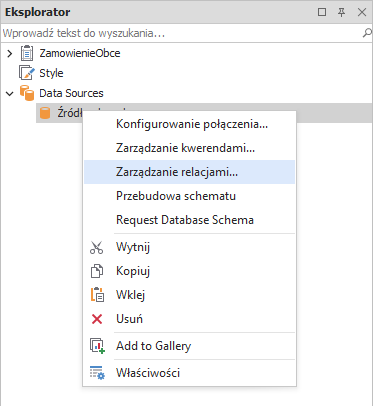Click the red X Usuń icon
Viewport: 373px width, 406px height.
click(x=97, y=319)
